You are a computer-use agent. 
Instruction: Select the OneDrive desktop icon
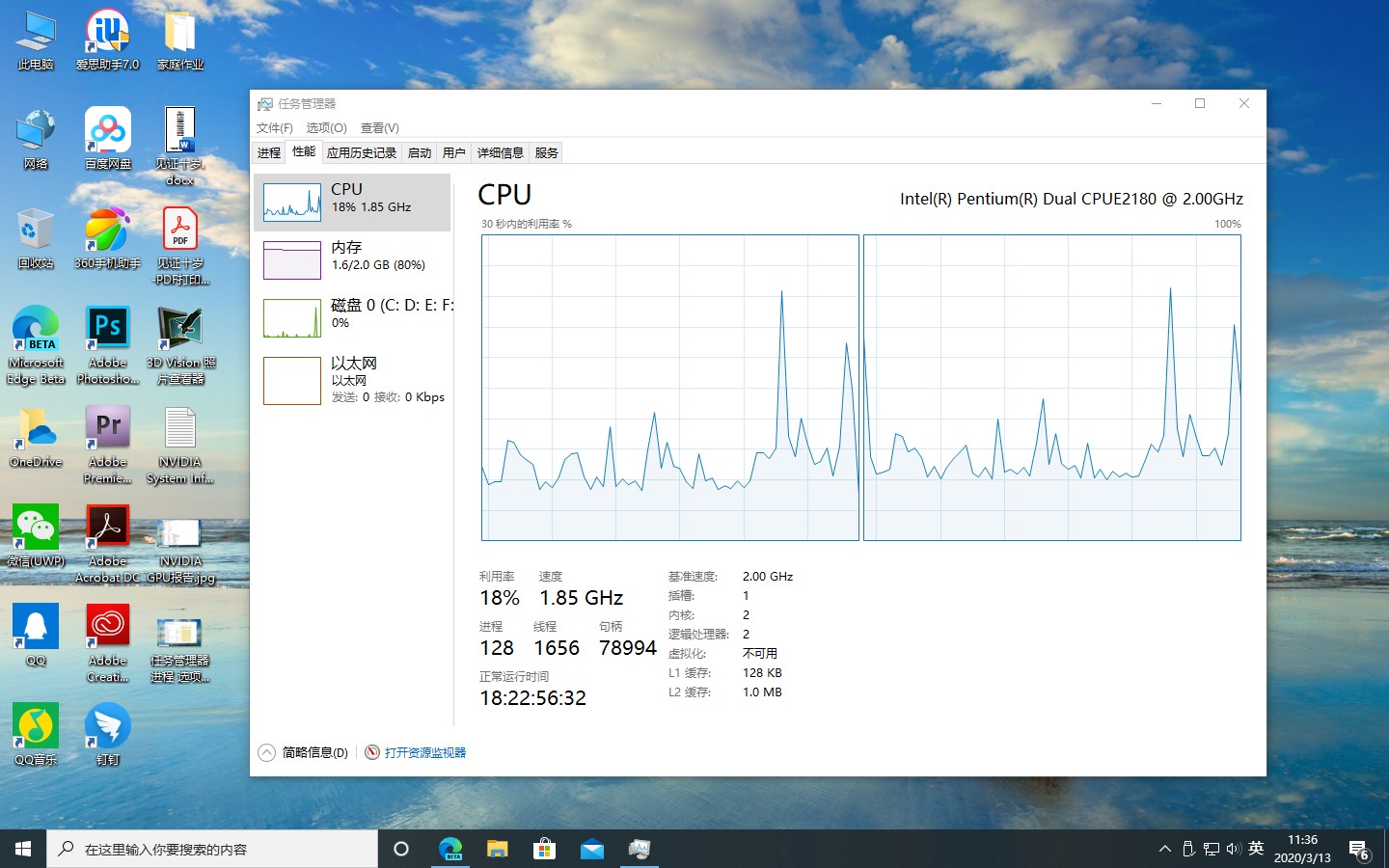tap(36, 439)
